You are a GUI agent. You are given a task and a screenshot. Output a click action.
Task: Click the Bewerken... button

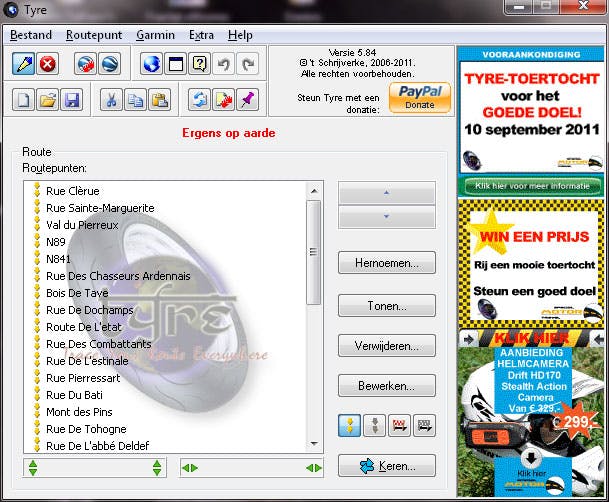(387, 386)
